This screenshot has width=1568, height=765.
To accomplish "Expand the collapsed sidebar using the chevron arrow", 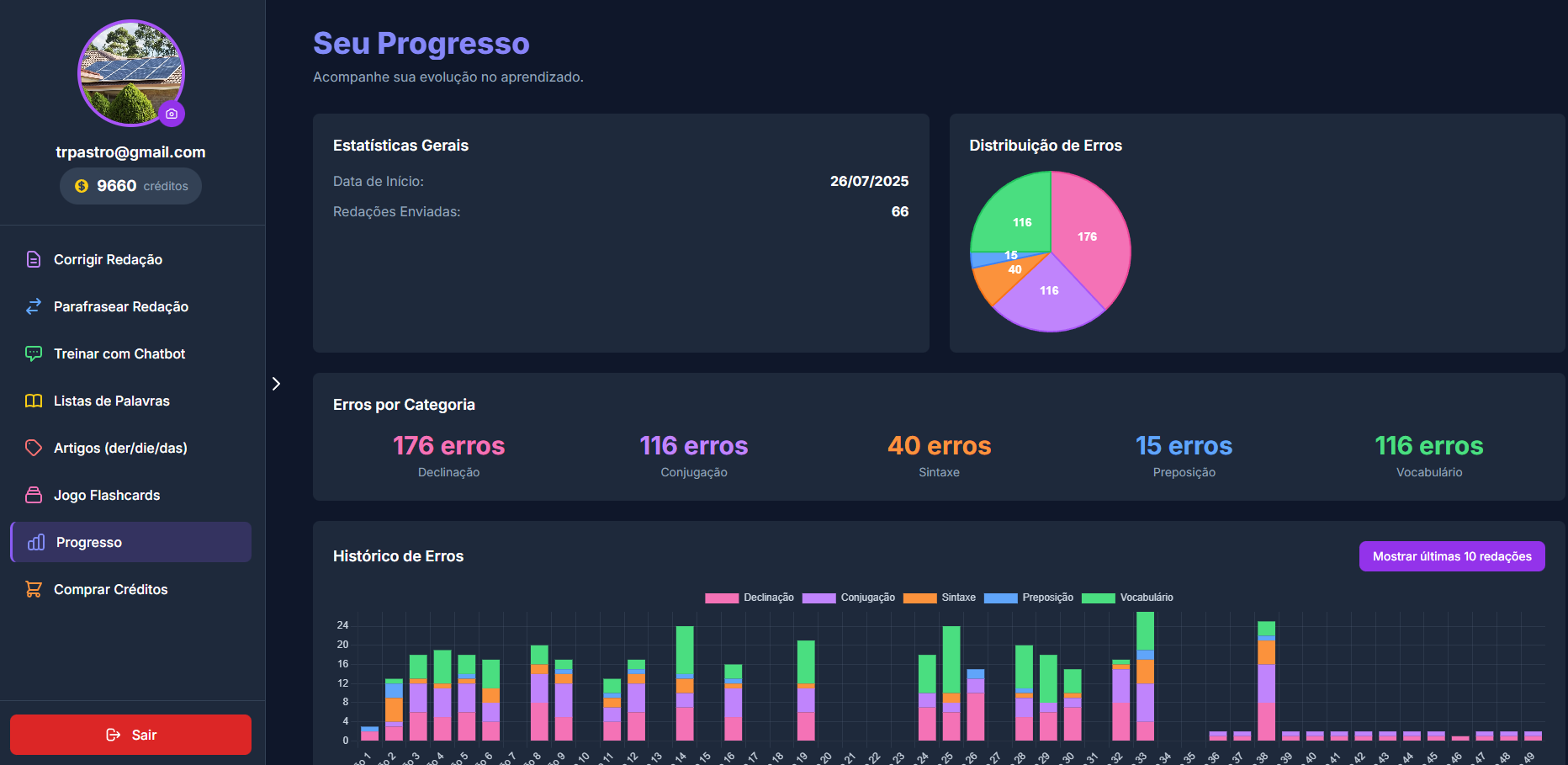I will click(276, 383).
